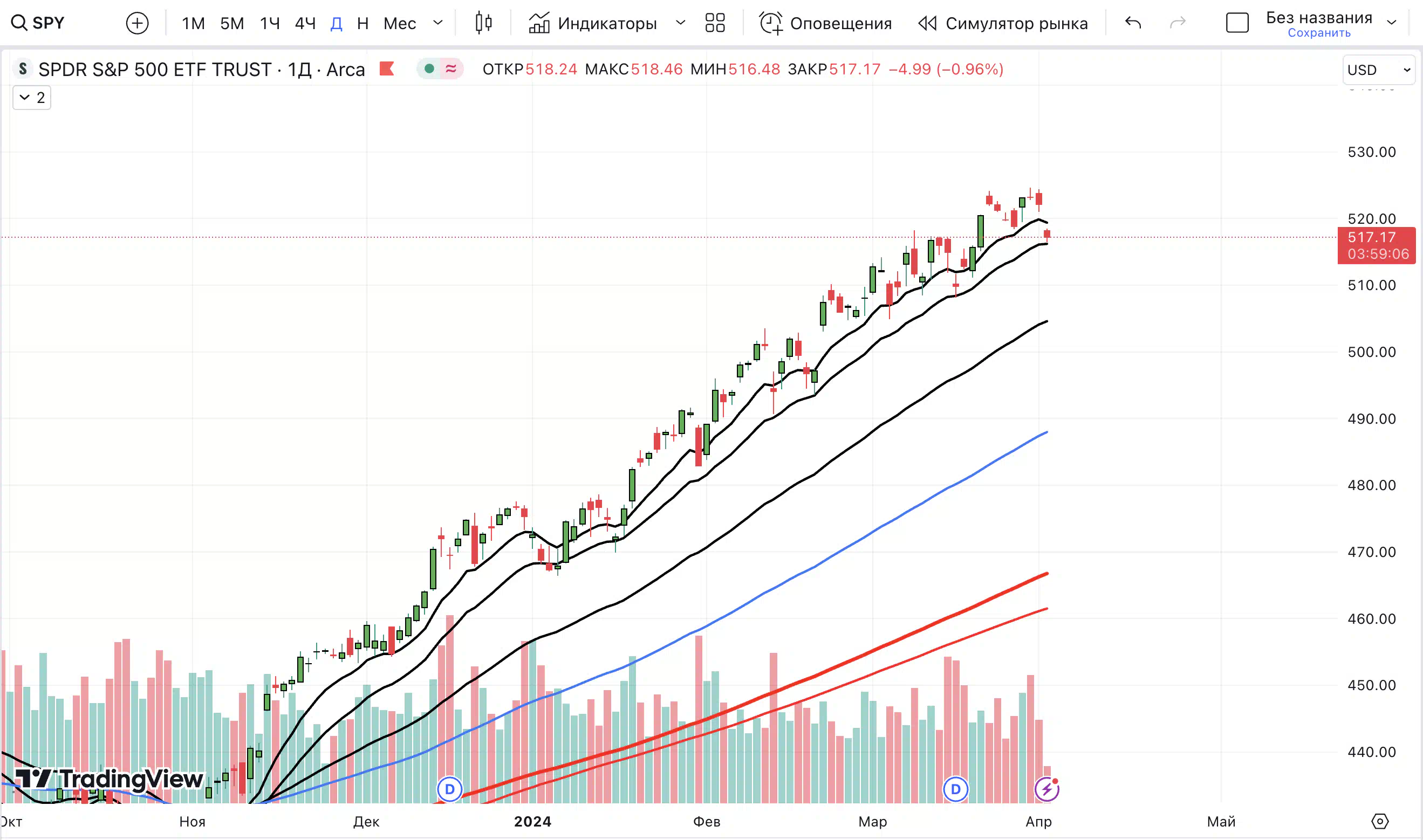Click the layout setup square icon
This screenshot has height=840, width=1423.
(x=1237, y=23)
